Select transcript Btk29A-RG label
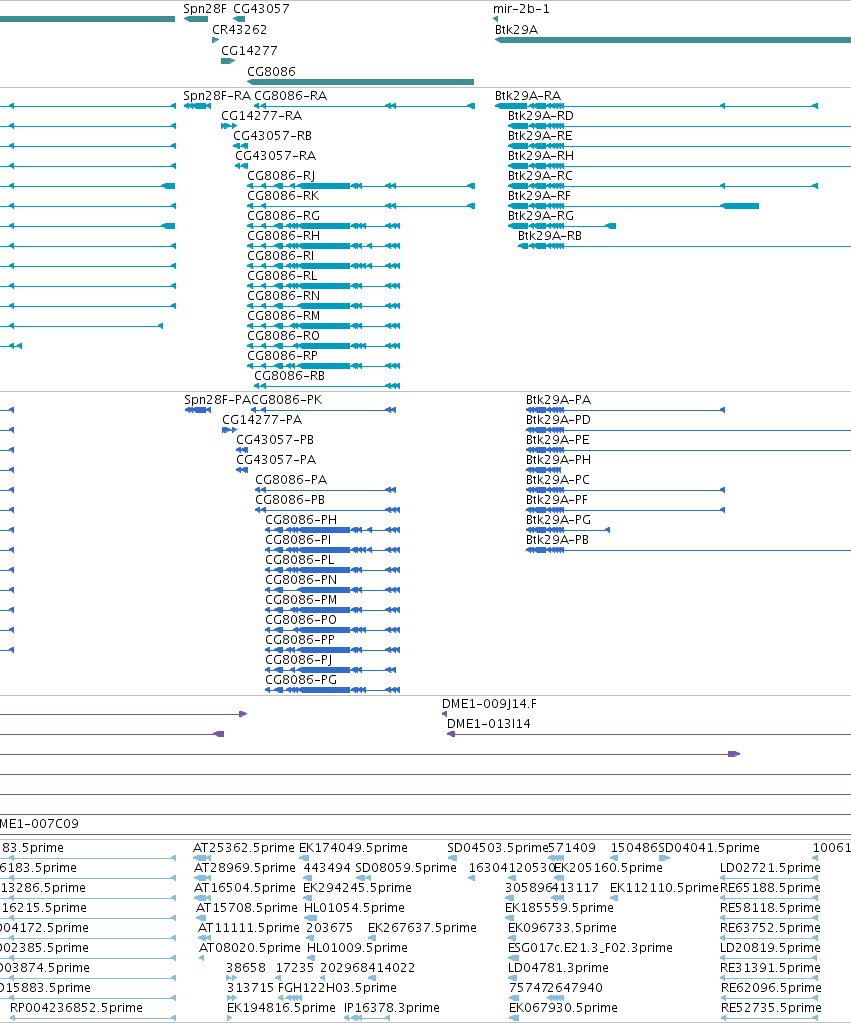The width and height of the screenshot is (851, 1023). [x=541, y=215]
